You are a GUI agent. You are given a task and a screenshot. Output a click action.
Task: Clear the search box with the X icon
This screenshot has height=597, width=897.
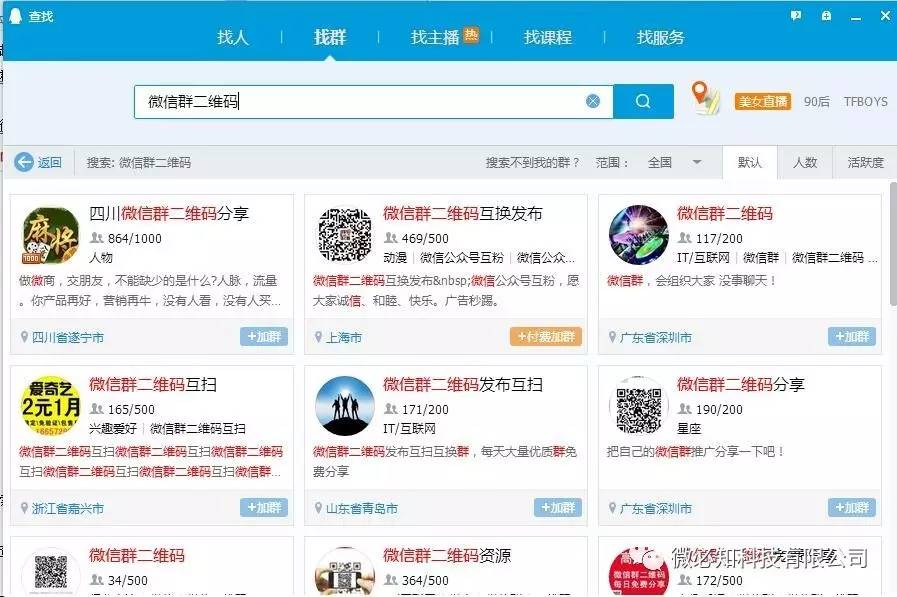tap(592, 100)
